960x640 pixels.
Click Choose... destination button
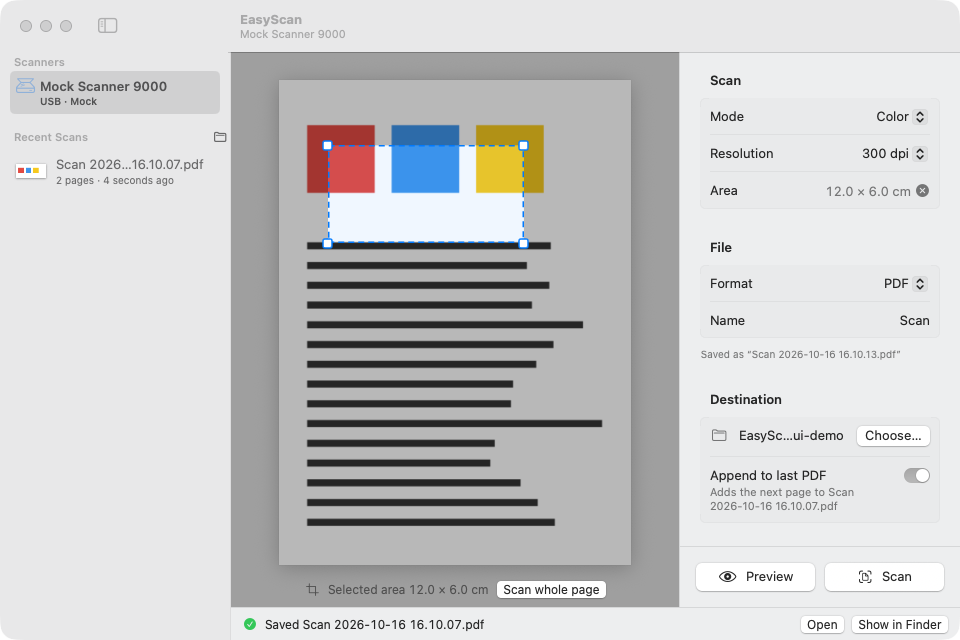coord(893,435)
